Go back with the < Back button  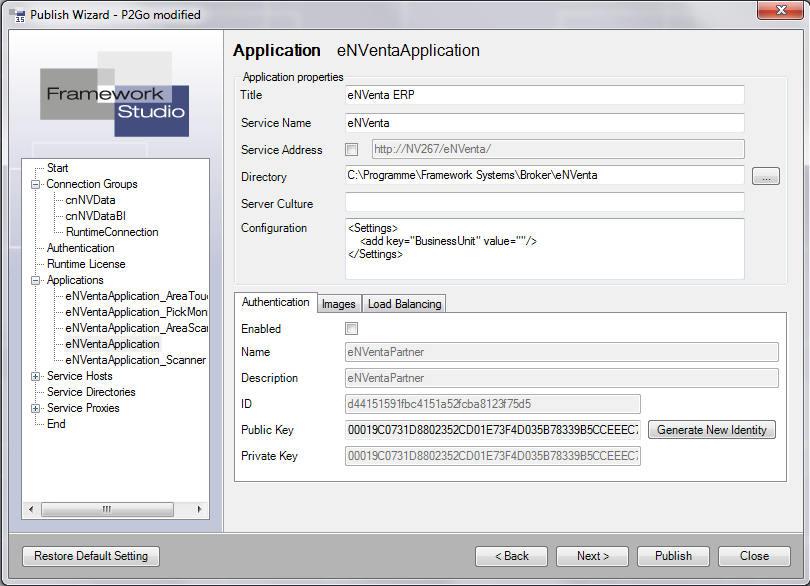(511, 556)
